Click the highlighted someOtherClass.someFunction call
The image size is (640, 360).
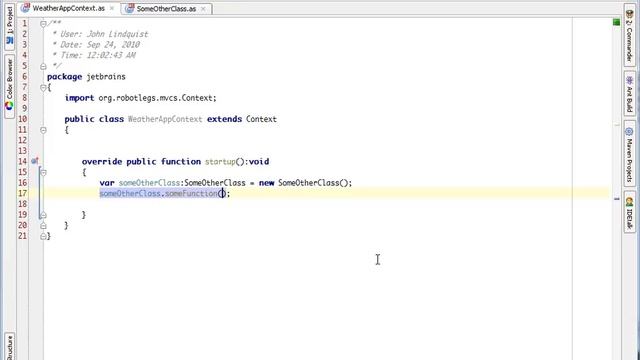pos(162,193)
